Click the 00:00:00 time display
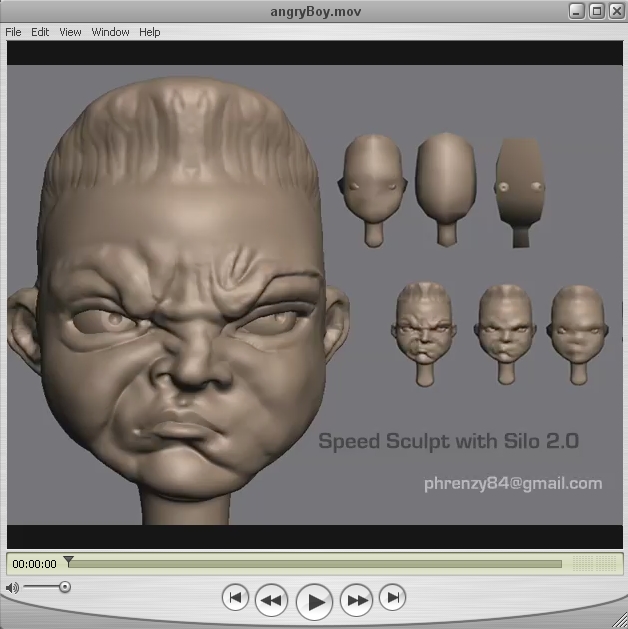The width and height of the screenshot is (628, 629). click(x=34, y=564)
